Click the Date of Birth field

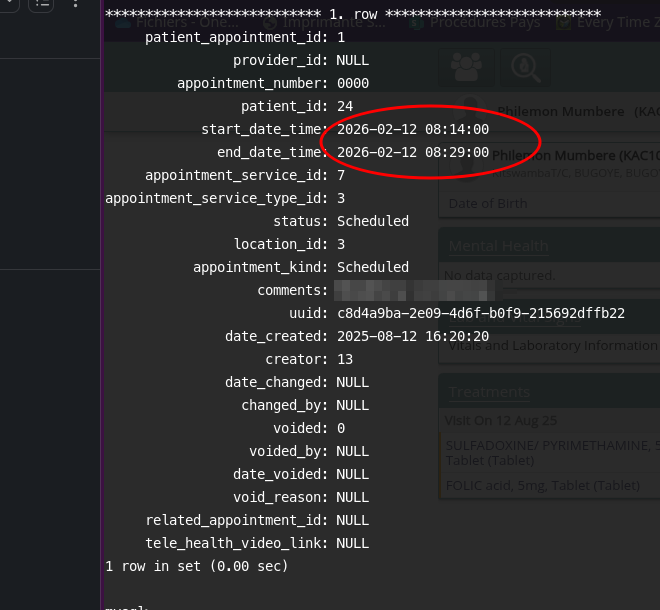pyautogui.click(x=487, y=203)
